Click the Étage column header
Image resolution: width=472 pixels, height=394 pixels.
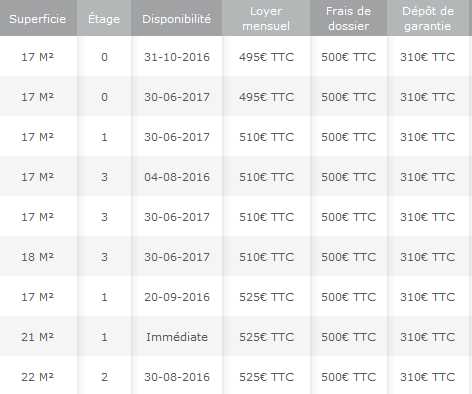pos(104,19)
